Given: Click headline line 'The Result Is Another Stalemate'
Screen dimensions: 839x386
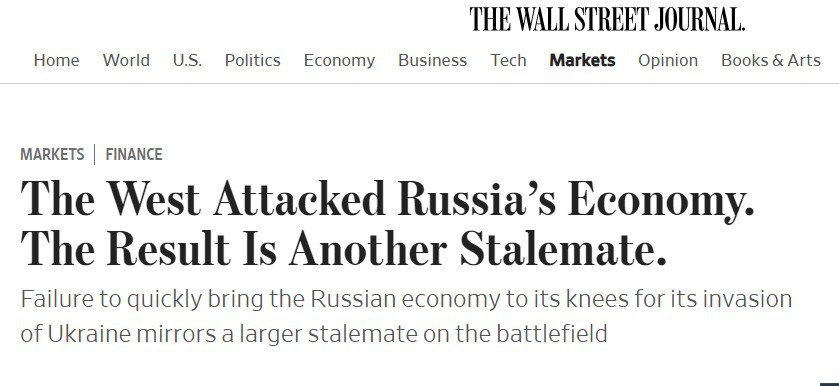Looking at the screenshot, I should pyautogui.click(x=344, y=248).
